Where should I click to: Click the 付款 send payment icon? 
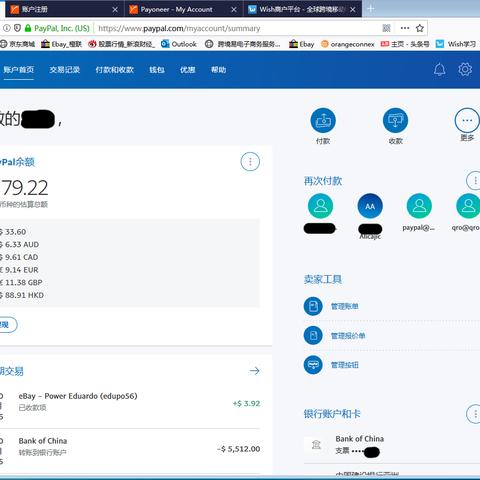point(323,120)
